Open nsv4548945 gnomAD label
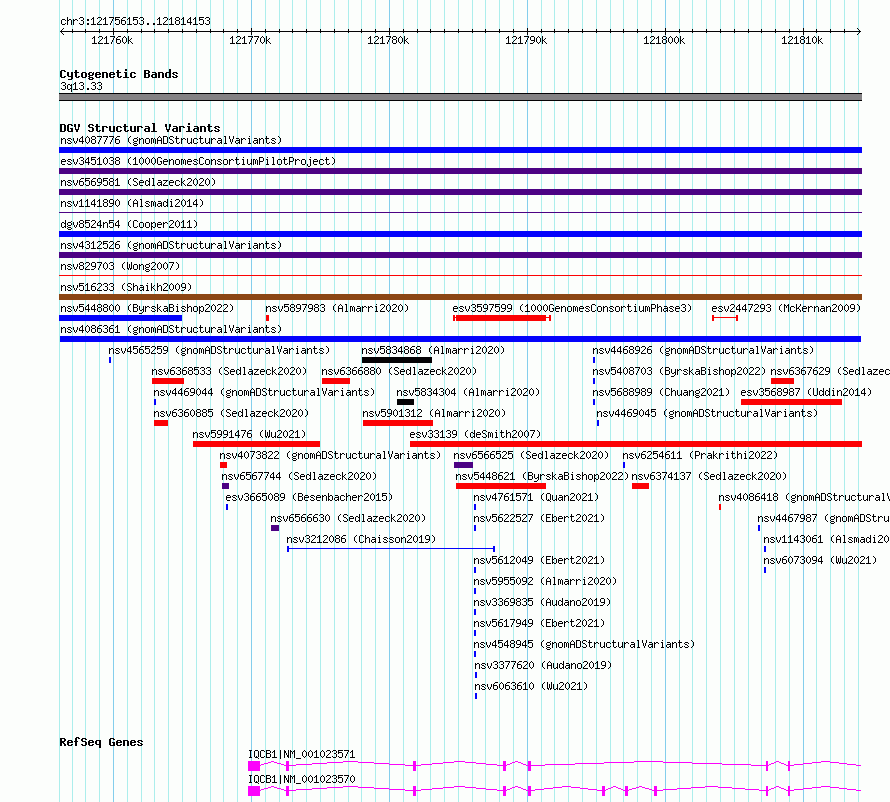This screenshot has height=802, width=890. pos(585,644)
